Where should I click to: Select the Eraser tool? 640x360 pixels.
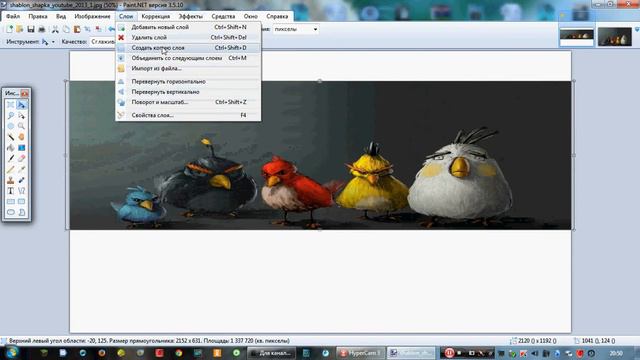(21, 158)
